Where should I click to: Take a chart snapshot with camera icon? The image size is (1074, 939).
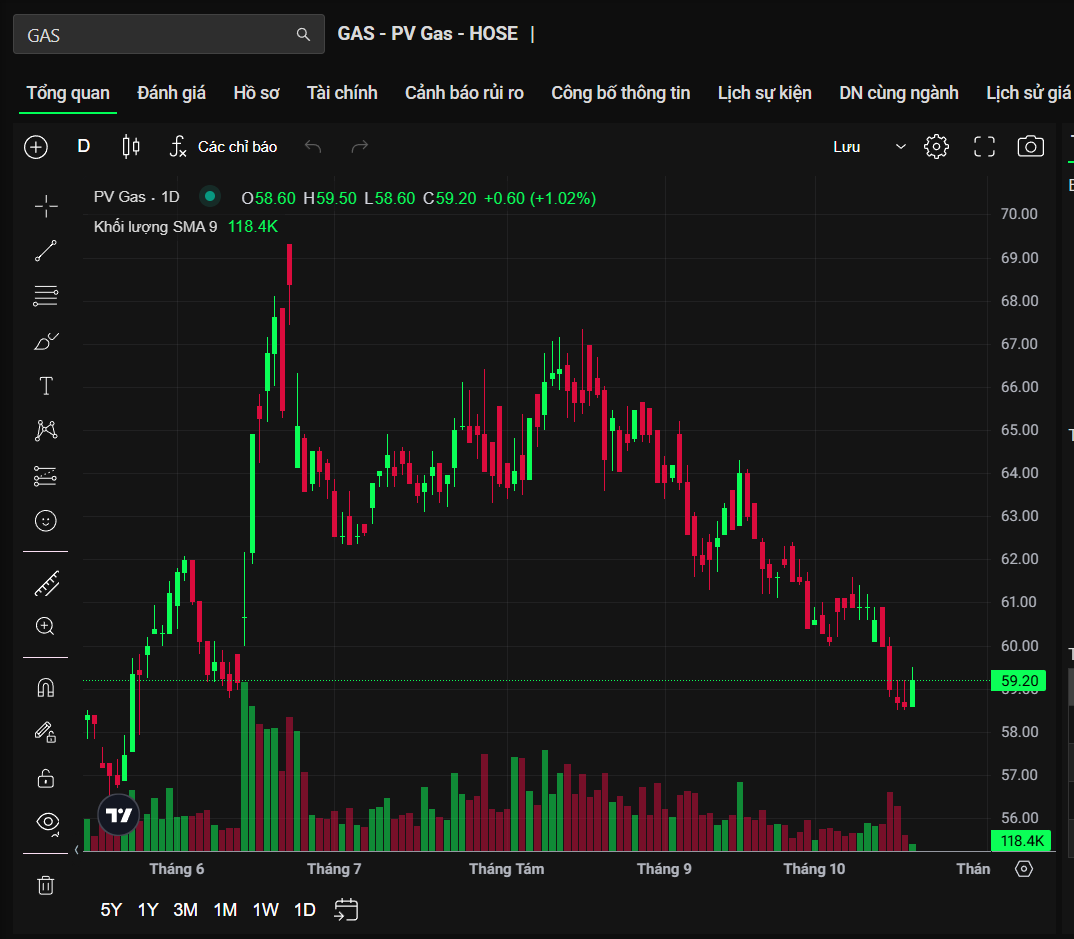coord(1030,147)
